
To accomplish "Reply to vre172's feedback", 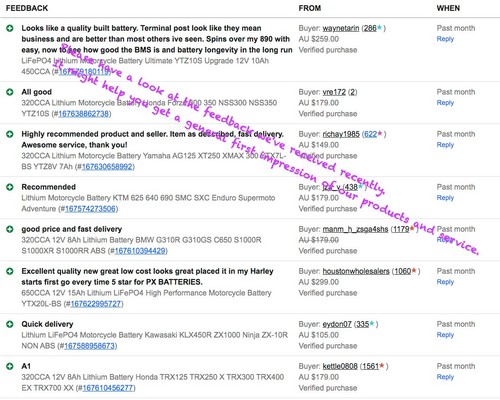I will (x=445, y=103).
